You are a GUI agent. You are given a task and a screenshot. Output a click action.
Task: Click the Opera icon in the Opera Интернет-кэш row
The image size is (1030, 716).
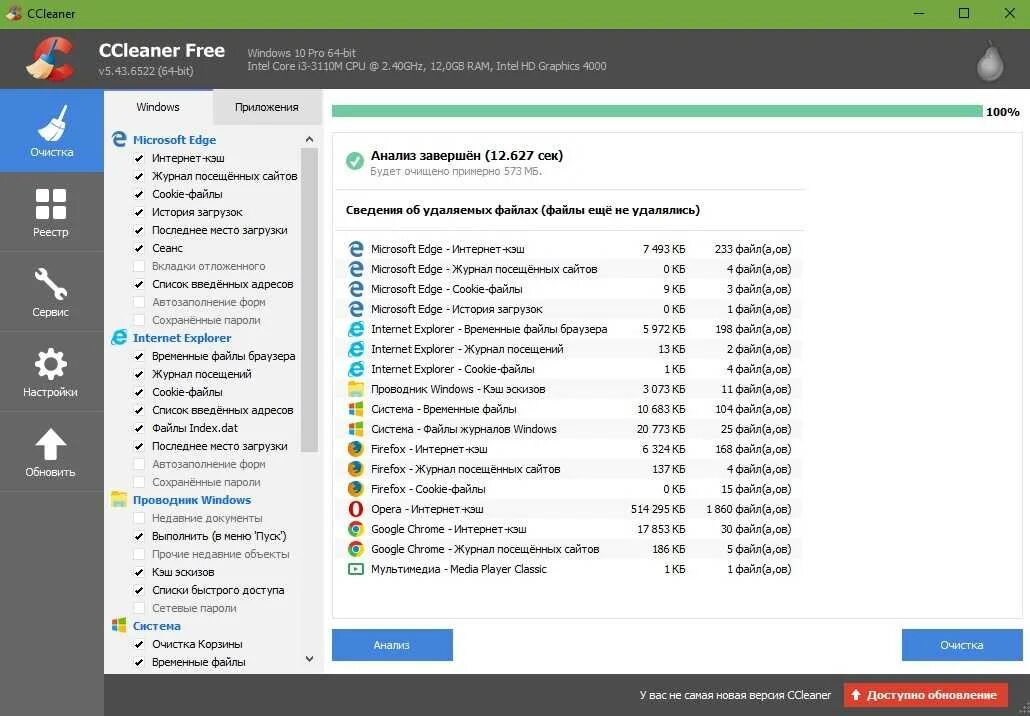pyautogui.click(x=355, y=509)
